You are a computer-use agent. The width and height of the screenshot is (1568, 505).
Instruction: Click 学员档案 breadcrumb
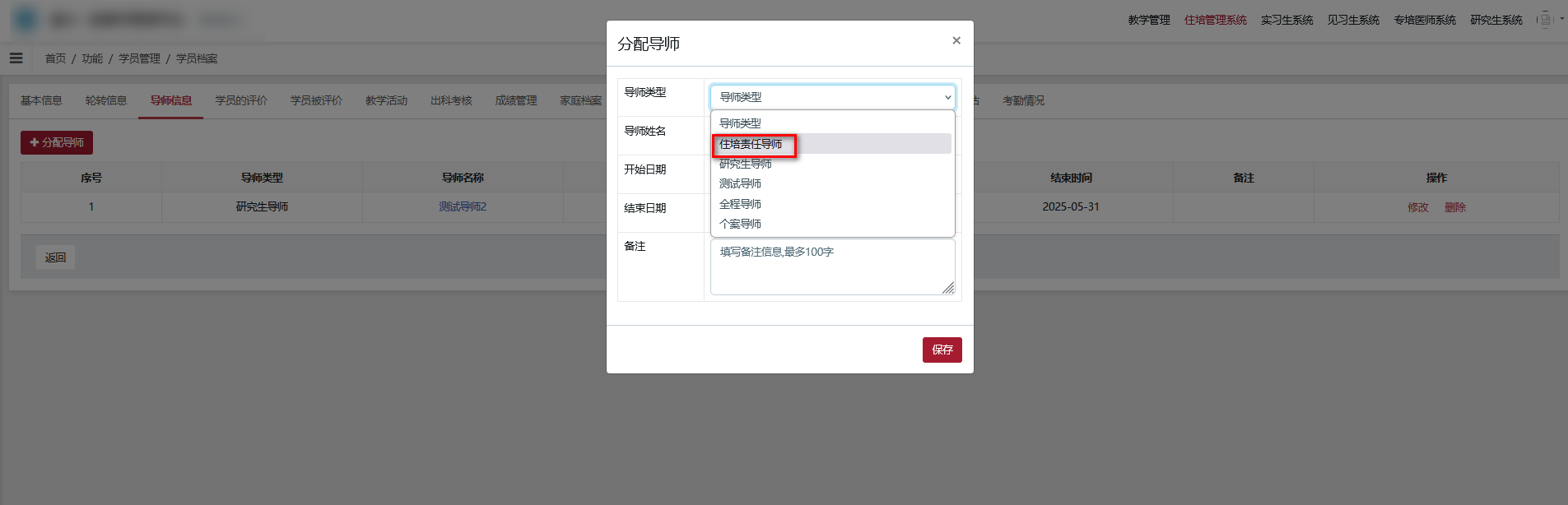pos(197,58)
